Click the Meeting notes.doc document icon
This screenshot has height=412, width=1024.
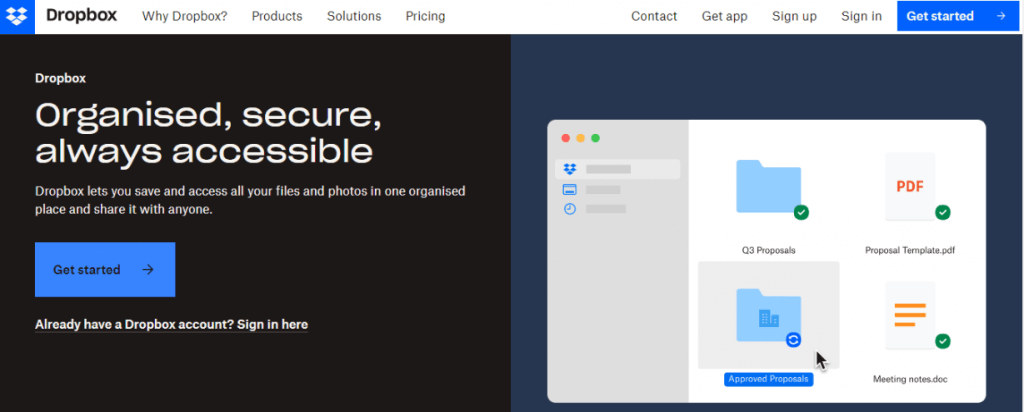click(910, 315)
